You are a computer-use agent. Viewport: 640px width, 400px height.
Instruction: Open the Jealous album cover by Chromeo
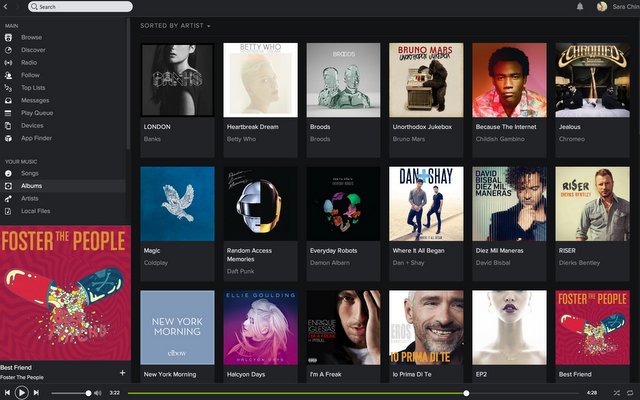(x=592, y=80)
